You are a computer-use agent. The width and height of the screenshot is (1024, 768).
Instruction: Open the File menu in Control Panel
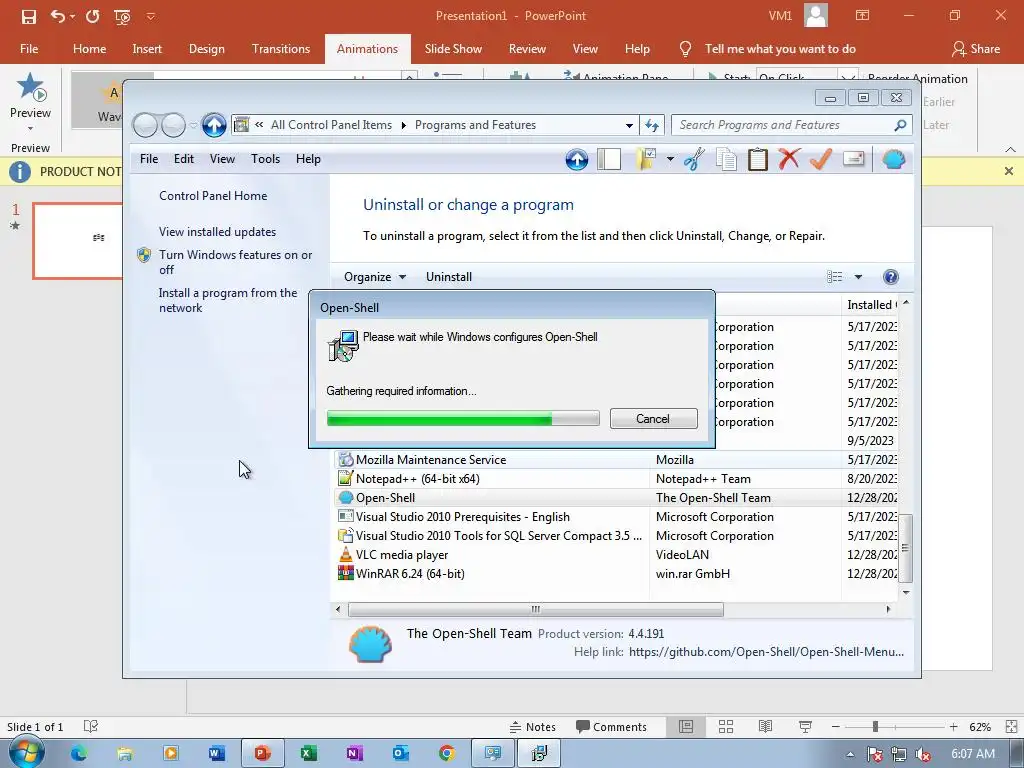click(149, 159)
